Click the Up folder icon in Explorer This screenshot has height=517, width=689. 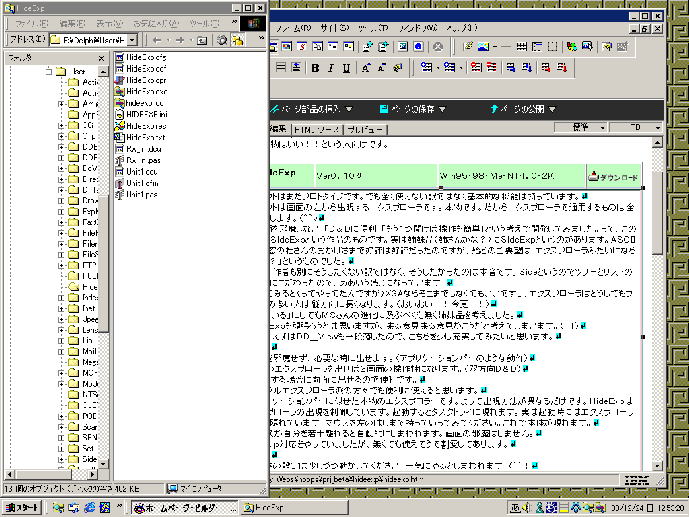point(202,40)
